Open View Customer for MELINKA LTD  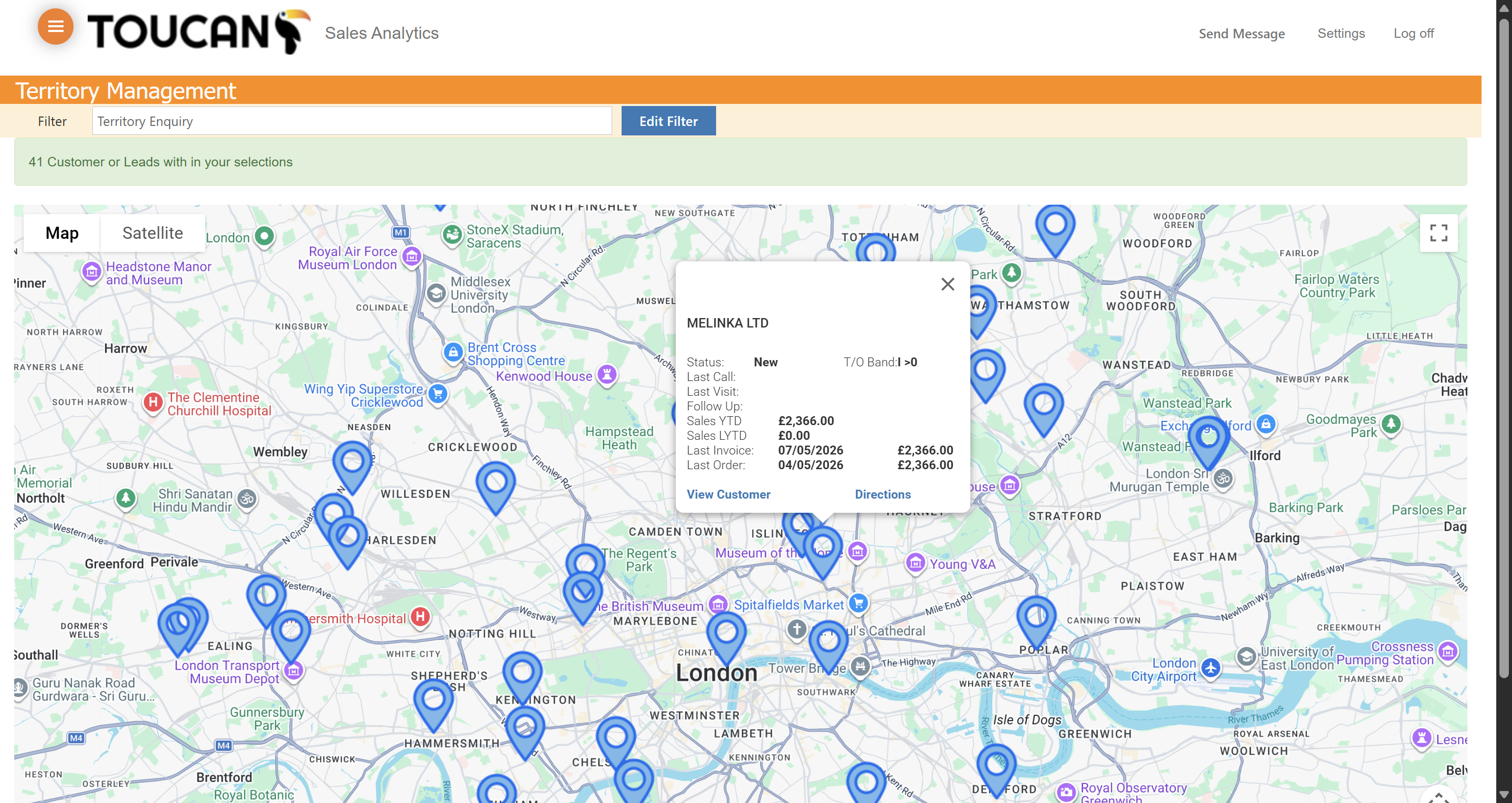coord(728,494)
